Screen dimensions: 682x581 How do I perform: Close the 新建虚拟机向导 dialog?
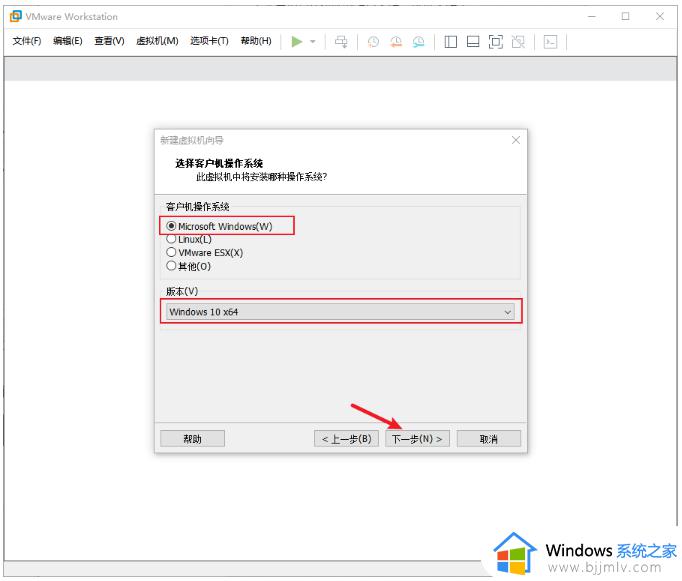(516, 140)
